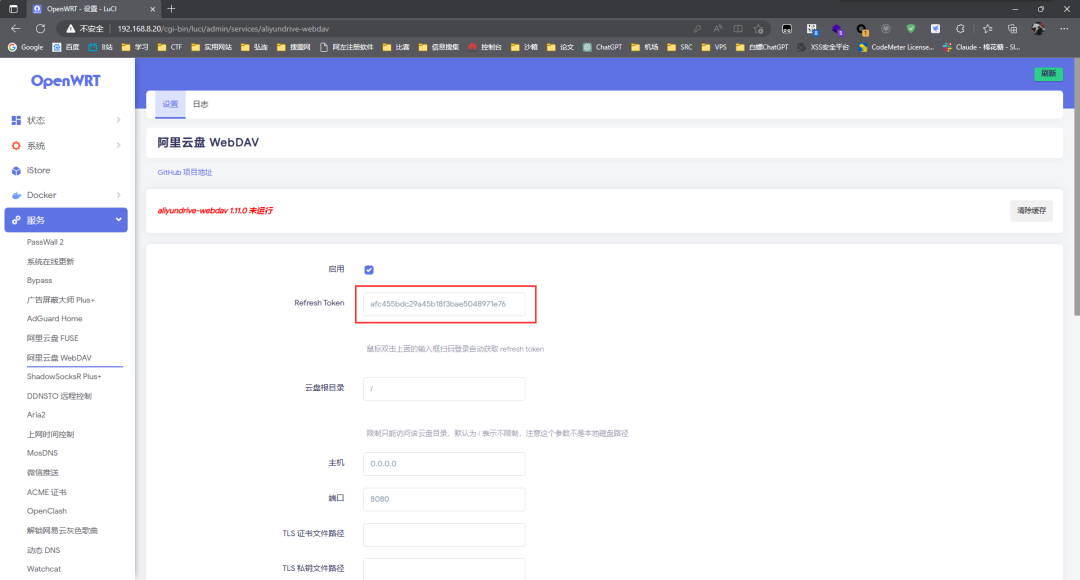This screenshot has height=580, width=1080.
Task: Open PassWall 2 in services menu
Action: tap(45, 242)
